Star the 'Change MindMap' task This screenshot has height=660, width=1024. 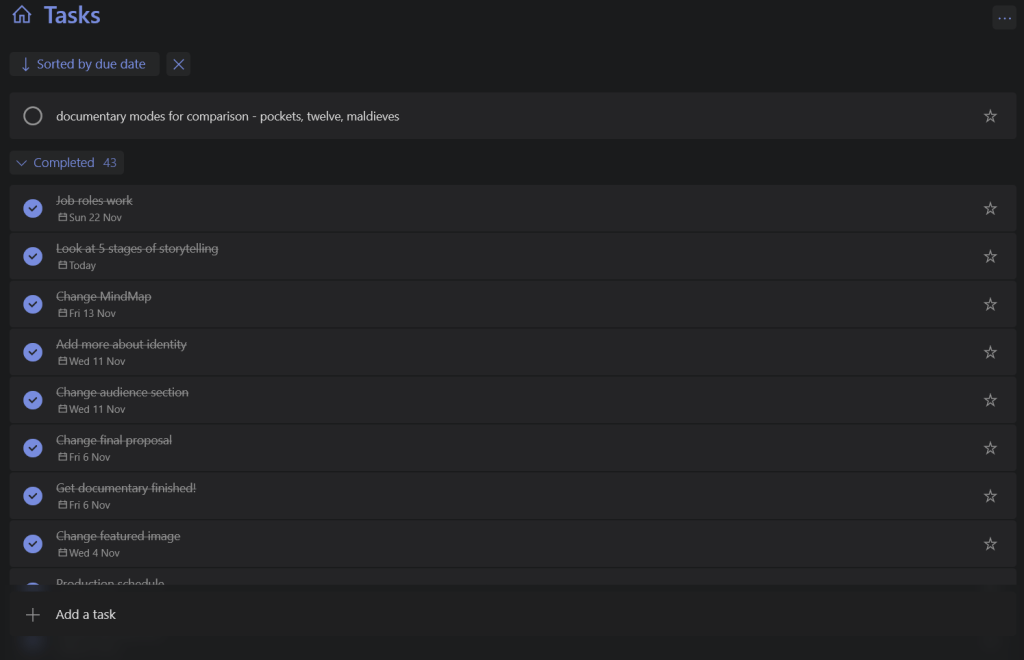point(990,304)
